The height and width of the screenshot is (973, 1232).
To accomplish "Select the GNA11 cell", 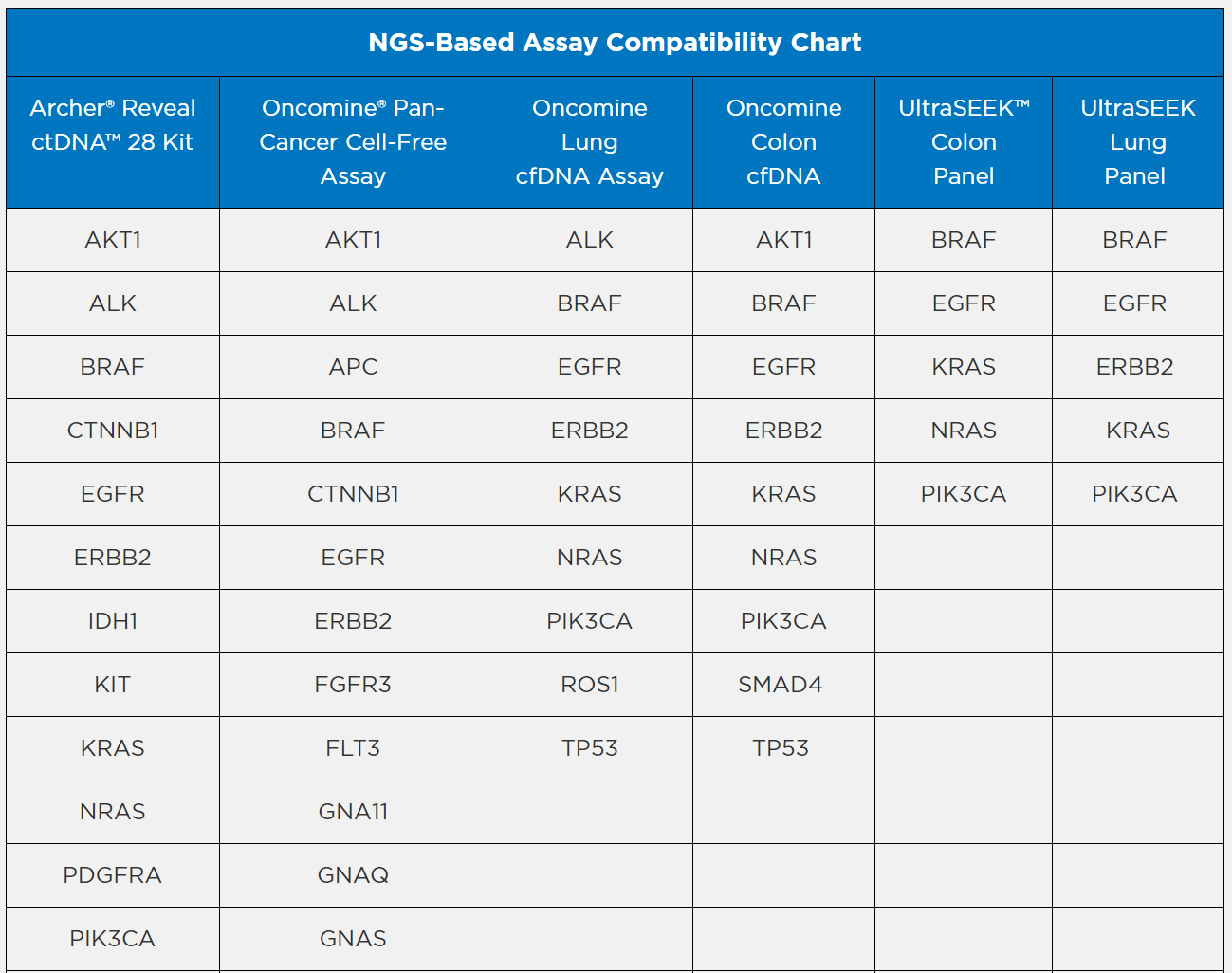I will pos(353,812).
